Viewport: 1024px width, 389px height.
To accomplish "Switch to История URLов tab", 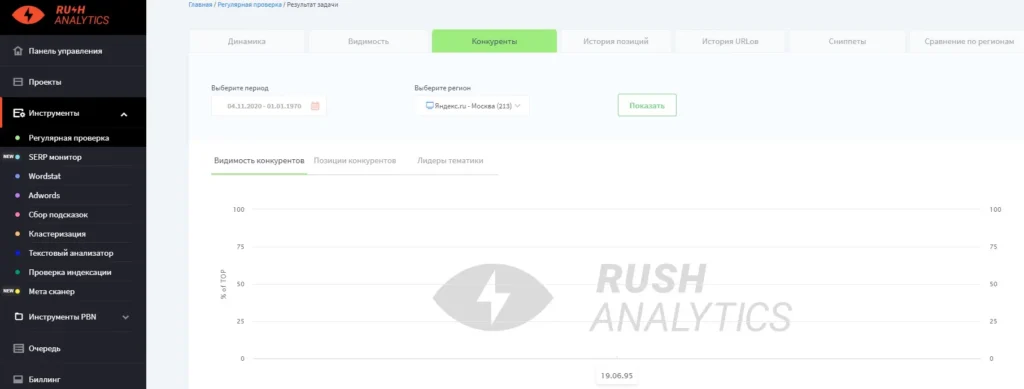I will pos(730,41).
